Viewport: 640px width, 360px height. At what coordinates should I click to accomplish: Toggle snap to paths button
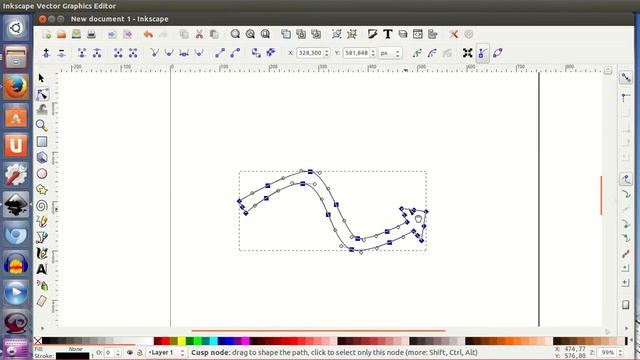coord(626,194)
